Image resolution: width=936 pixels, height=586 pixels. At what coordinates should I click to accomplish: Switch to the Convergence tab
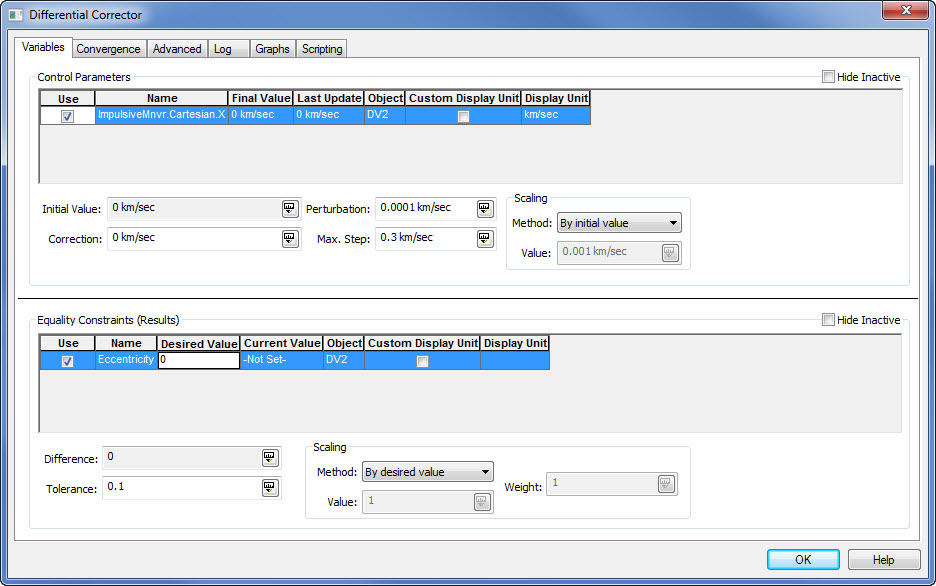tap(108, 48)
